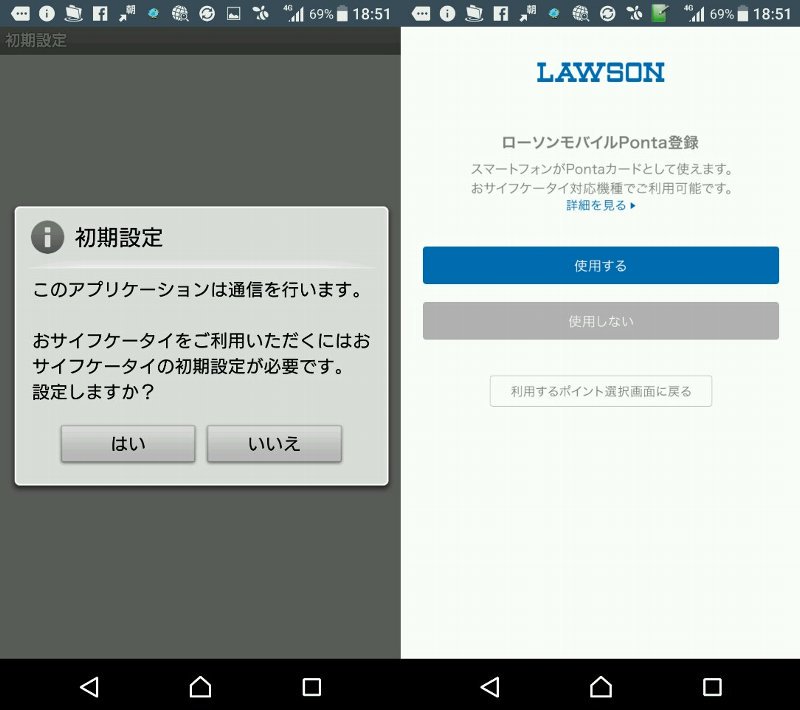Tap the text スマートフォンがPontaカードとして使えます。
The image size is (800, 710).
[x=602, y=169]
